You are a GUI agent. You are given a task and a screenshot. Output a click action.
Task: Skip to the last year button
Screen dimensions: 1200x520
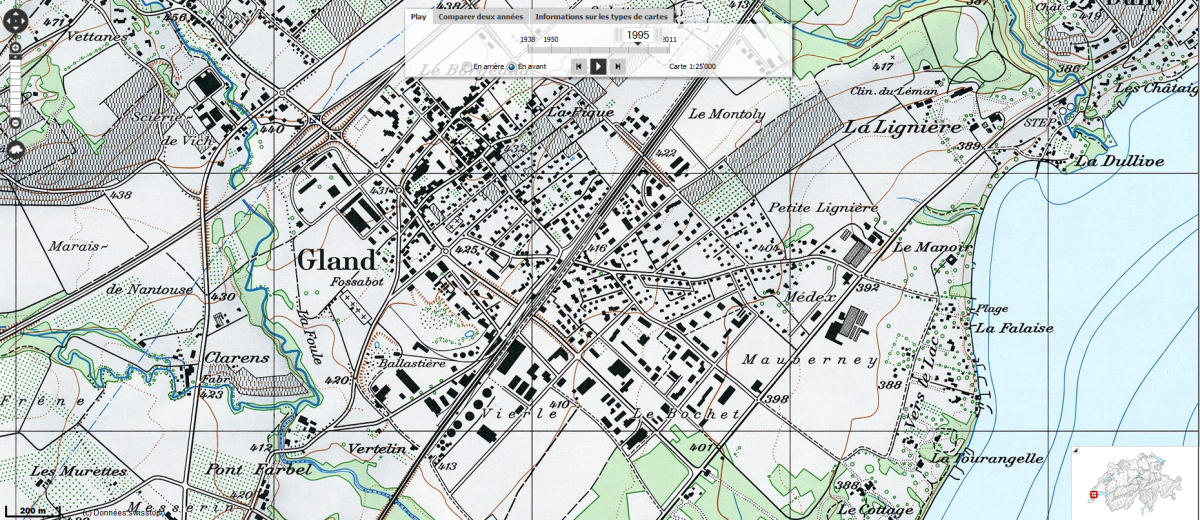[618, 66]
